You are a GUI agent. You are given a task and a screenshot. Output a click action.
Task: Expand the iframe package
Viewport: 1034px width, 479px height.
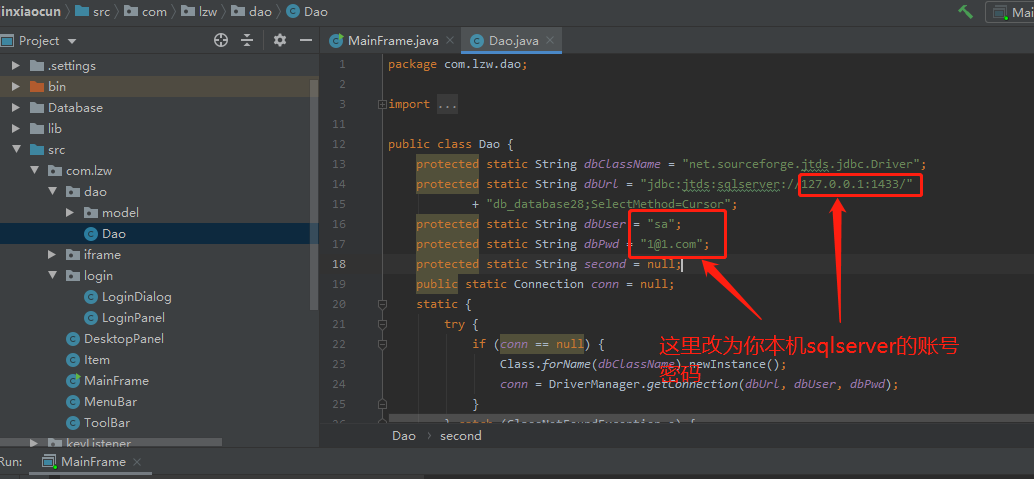53,255
